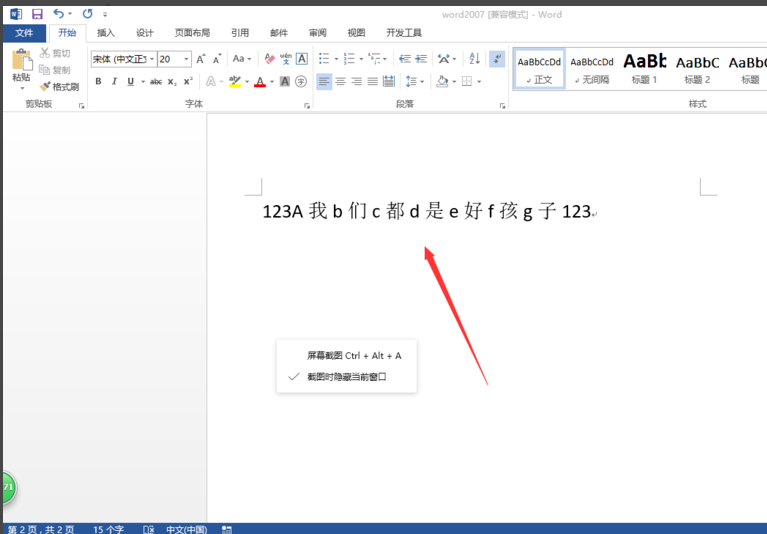
Task: Click the Clear Formatting eraser icon
Action: (270, 59)
